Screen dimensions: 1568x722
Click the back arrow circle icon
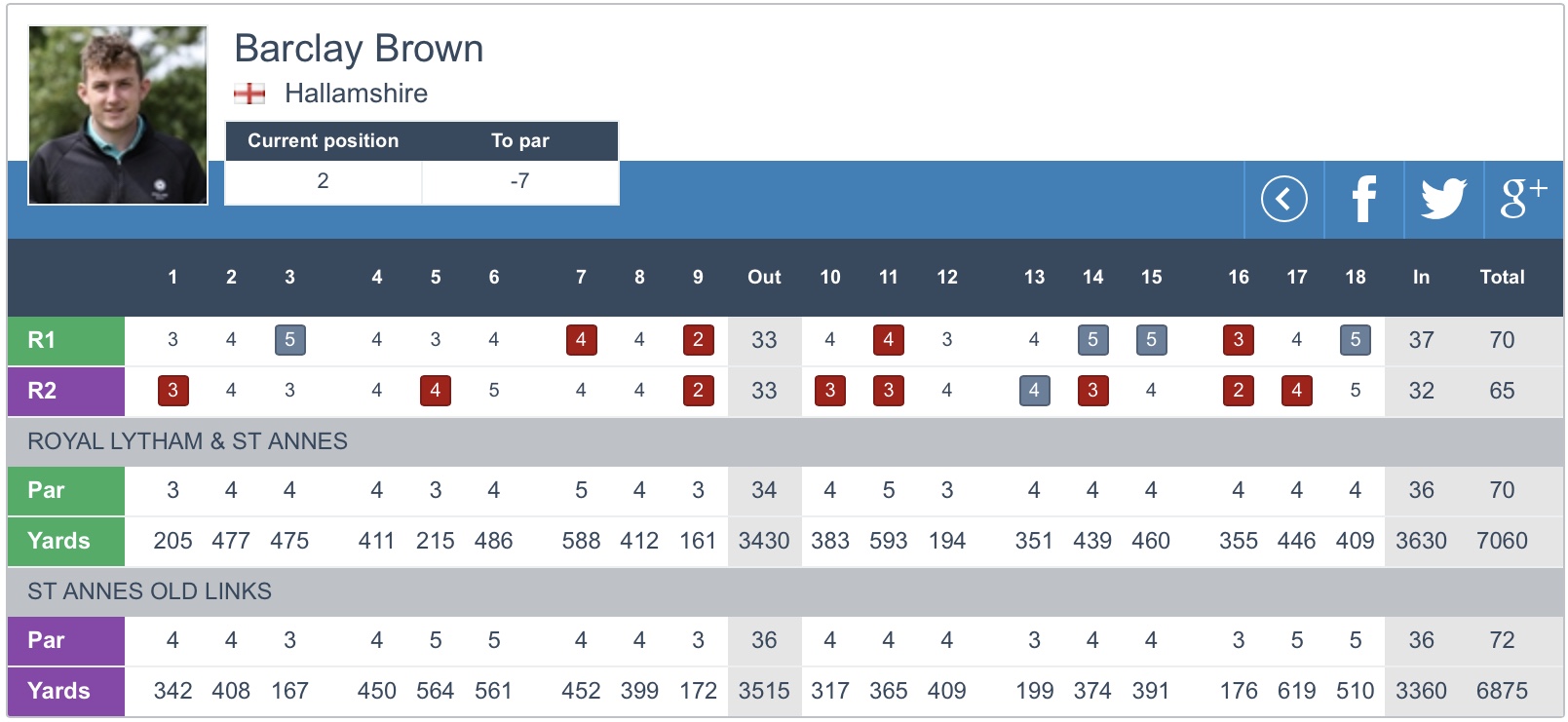[x=1283, y=199]
